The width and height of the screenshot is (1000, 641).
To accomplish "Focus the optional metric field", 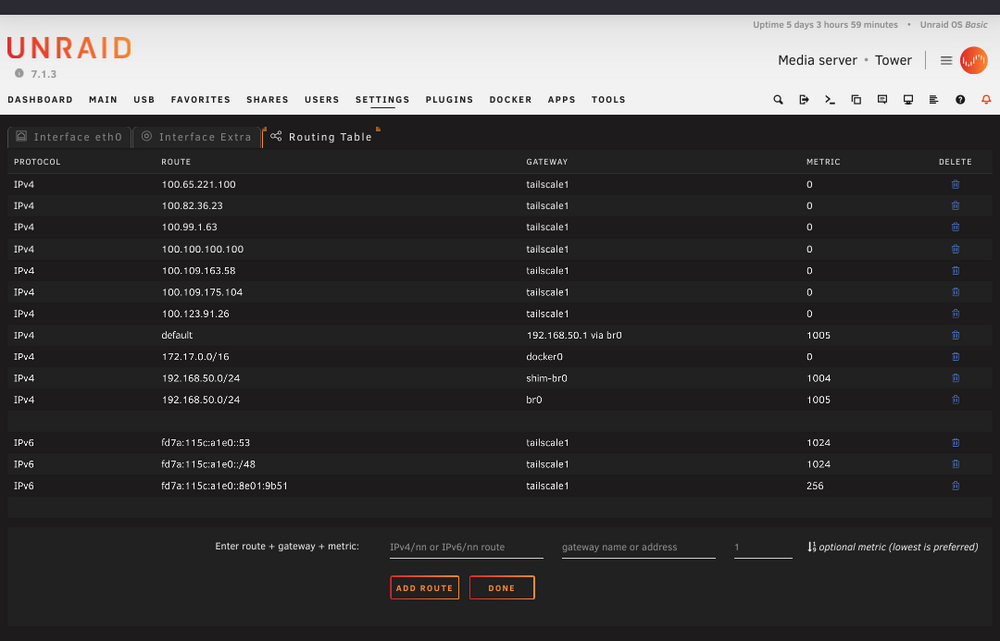I will click(x=763, y=547).
